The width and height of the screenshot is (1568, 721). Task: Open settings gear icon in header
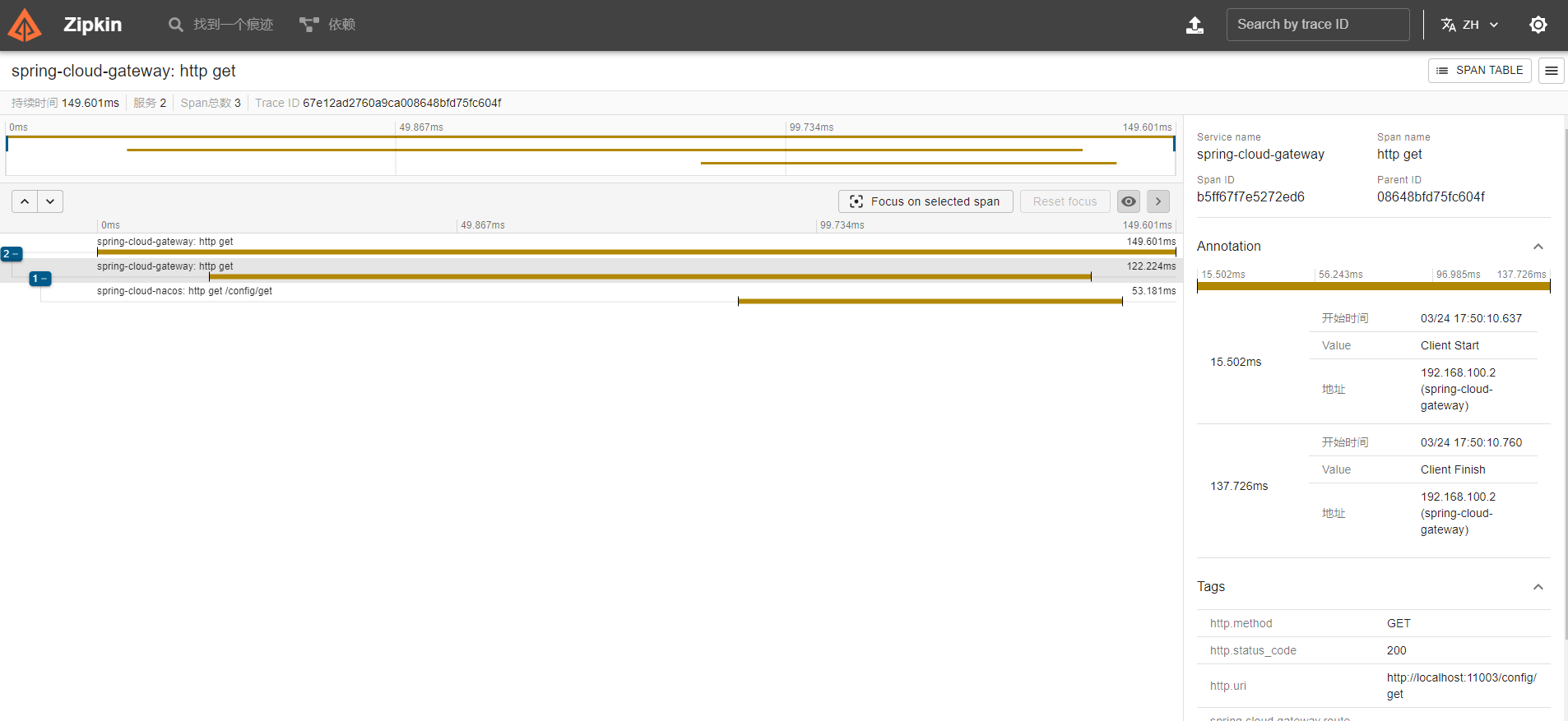pyautogui.click(x=1538, y=25)
